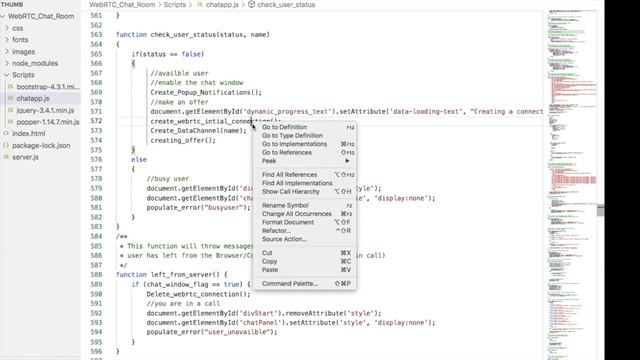
Task: Select chatapp.js in the explorer
Action: point(33,98)
